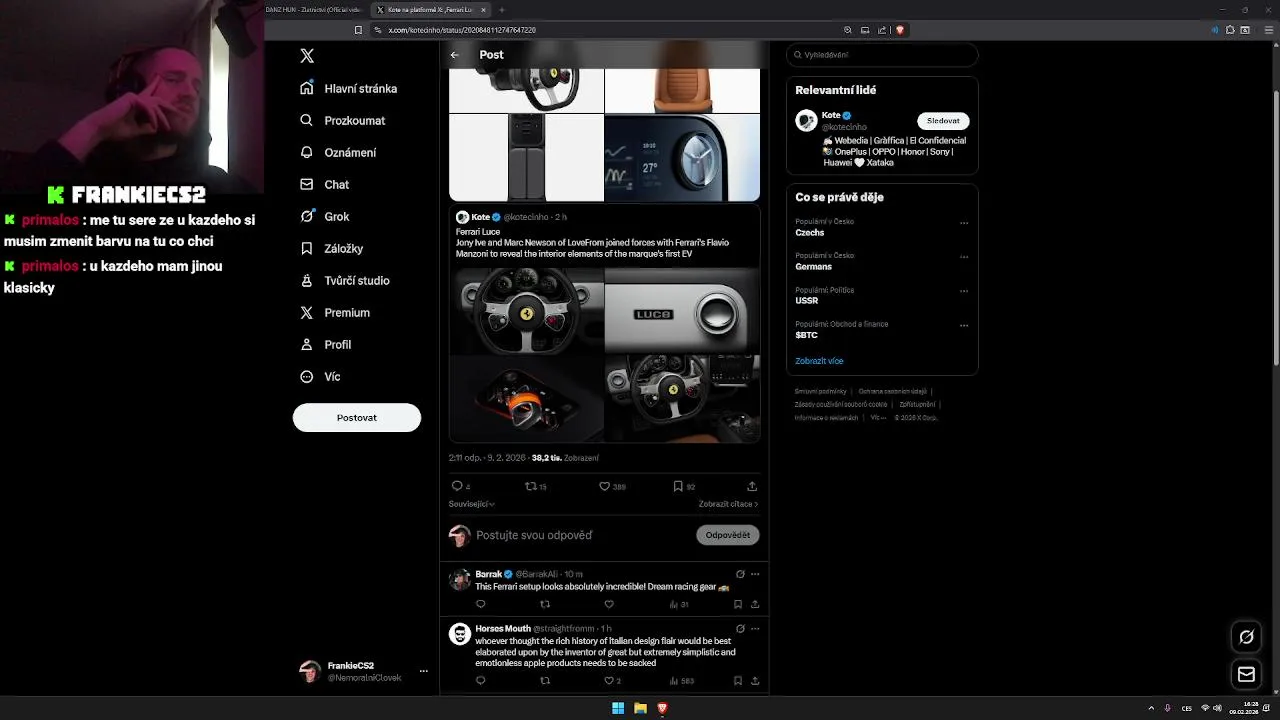This screenshot has width=1280, height=720.
Task: Open more options for USSR trend
Action: click(x=964, y=290)
